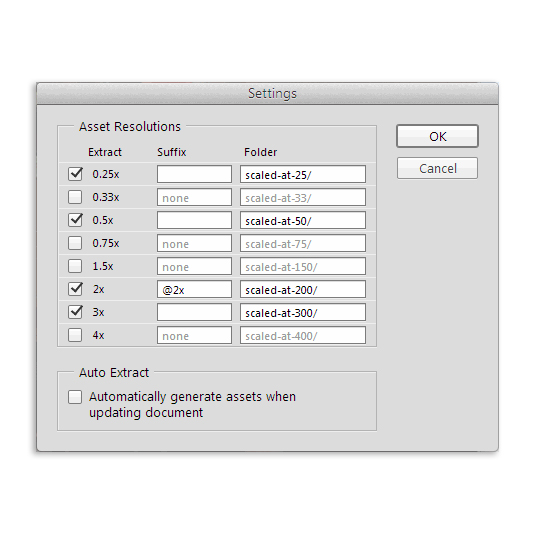Toggle Automatically generate assets checkbox
The height and width of the screenshot is (535, 535).
[x=75, y=397]
